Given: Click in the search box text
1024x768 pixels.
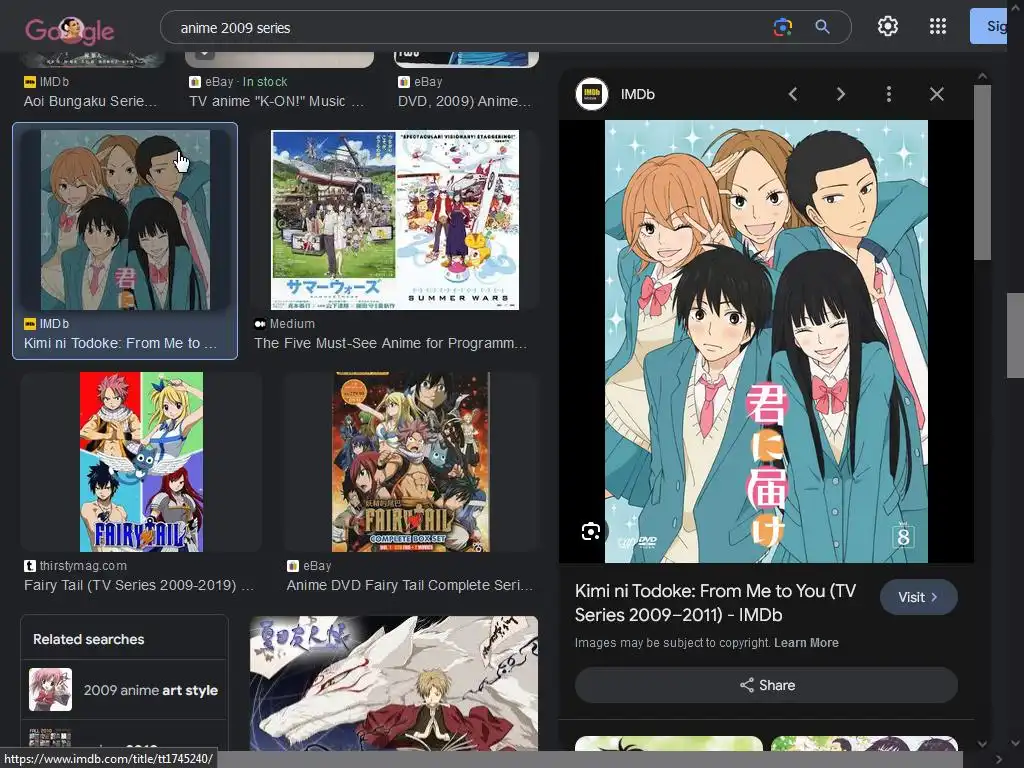Looking at the screenshot, I should point(235,28).
